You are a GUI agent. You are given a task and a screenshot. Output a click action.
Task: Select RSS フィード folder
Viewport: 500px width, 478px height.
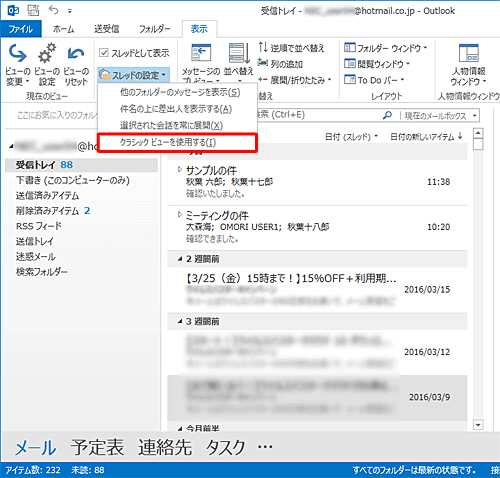pos(39,226)
